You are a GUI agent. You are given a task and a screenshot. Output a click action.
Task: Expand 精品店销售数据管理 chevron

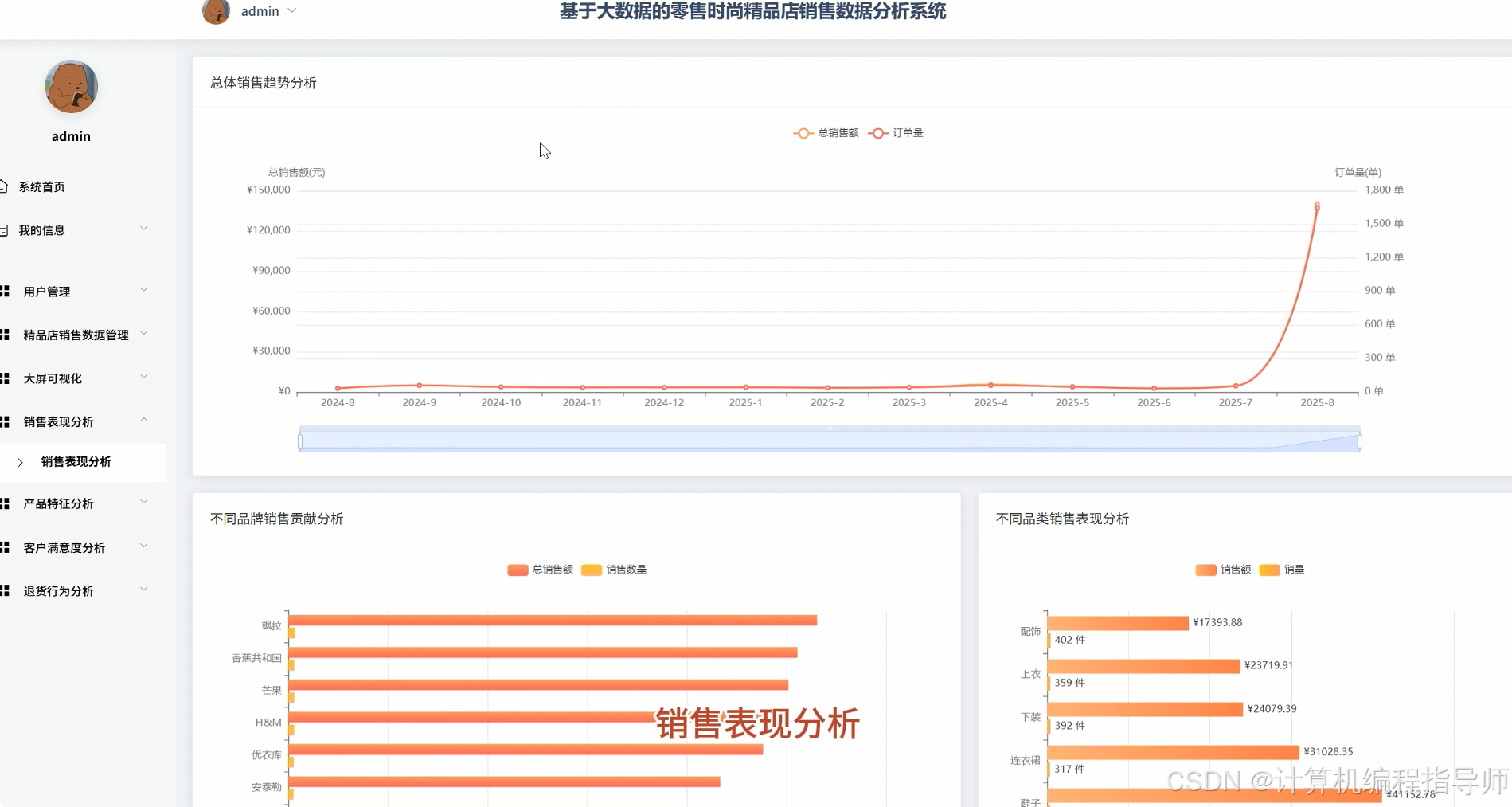coord(144,333)
